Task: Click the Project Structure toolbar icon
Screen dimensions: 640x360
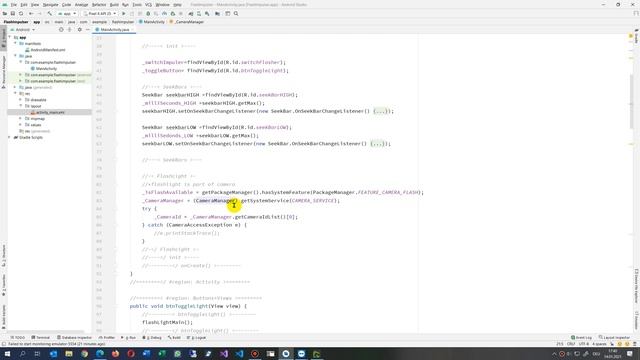Action: coord(217,13)
